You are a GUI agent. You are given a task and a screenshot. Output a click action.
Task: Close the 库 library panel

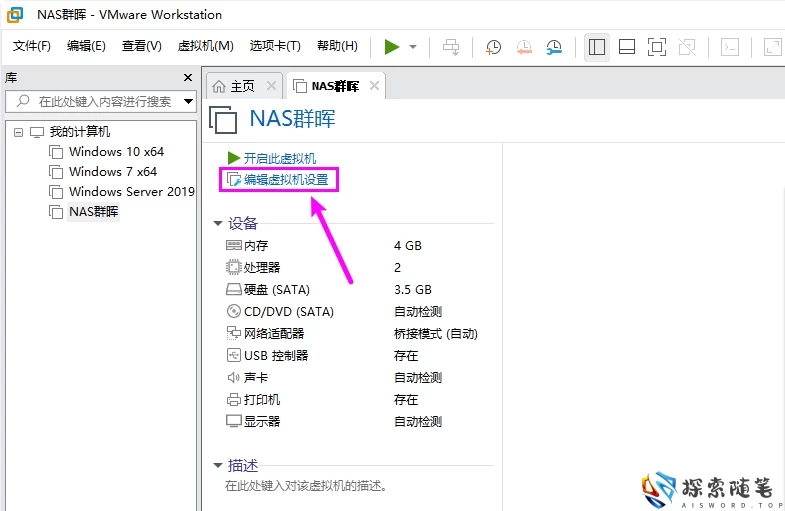188,78
